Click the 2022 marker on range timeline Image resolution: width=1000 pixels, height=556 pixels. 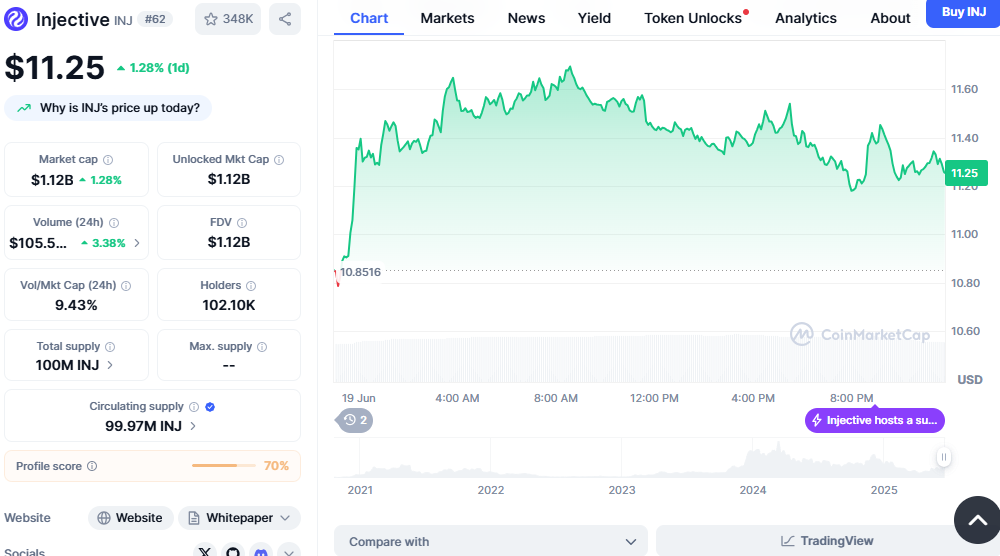[490, 490]
